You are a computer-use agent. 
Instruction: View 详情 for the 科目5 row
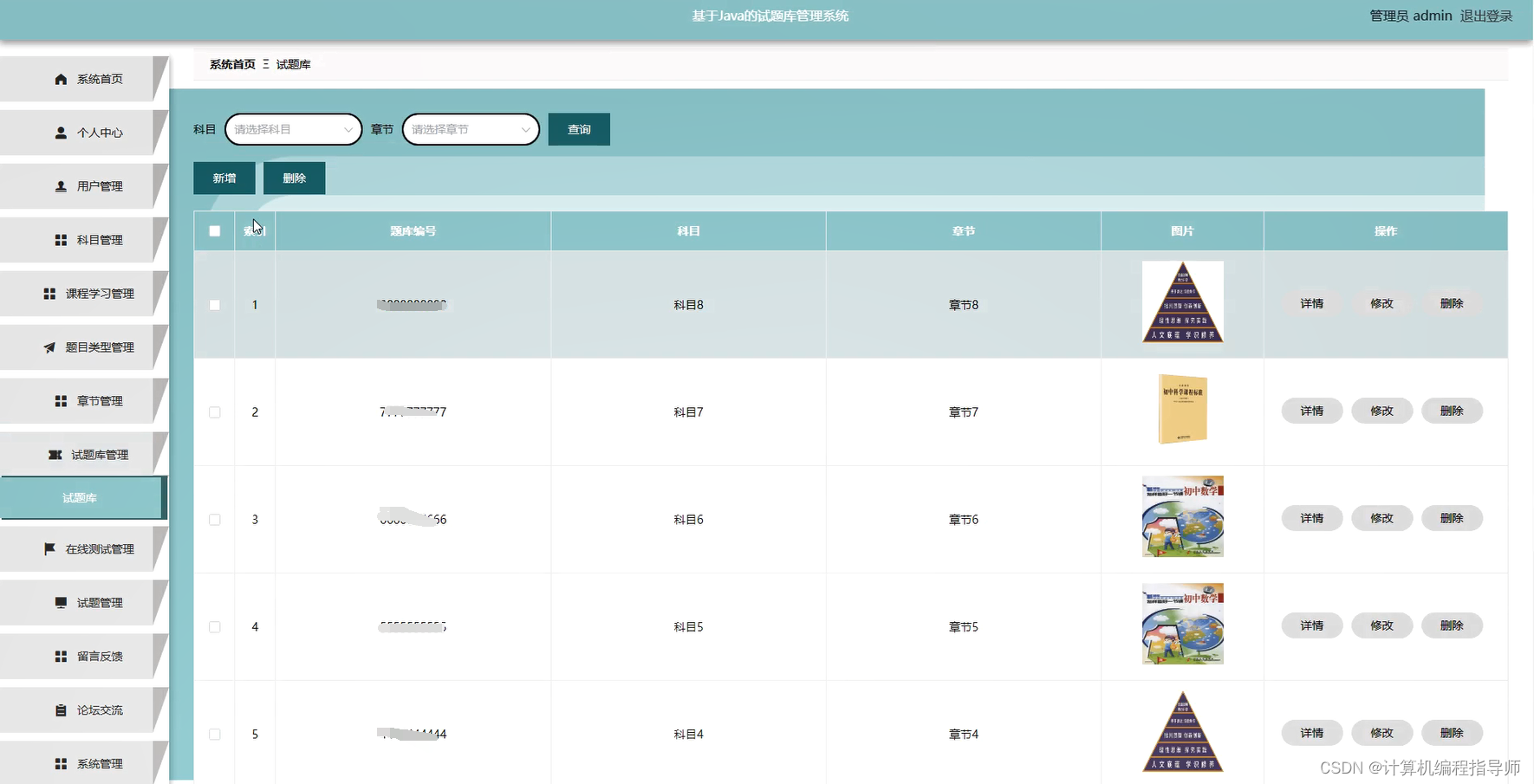point(1312,625)
